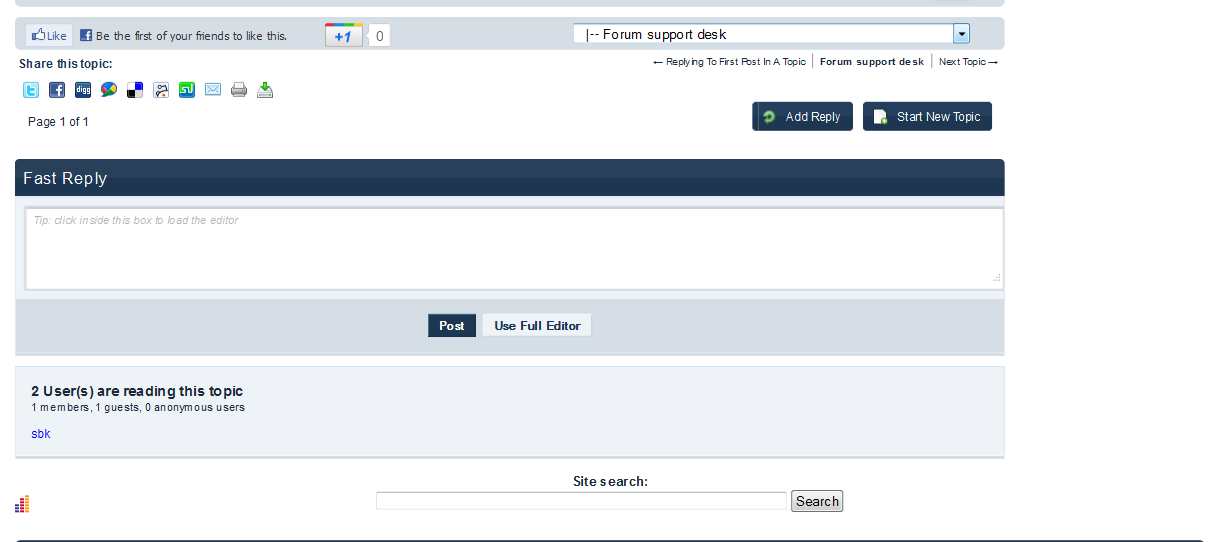Open Replying To First Post previous topic
Image resolution: width=1220 pixels, height=542 pixels.
pos(729,62)
